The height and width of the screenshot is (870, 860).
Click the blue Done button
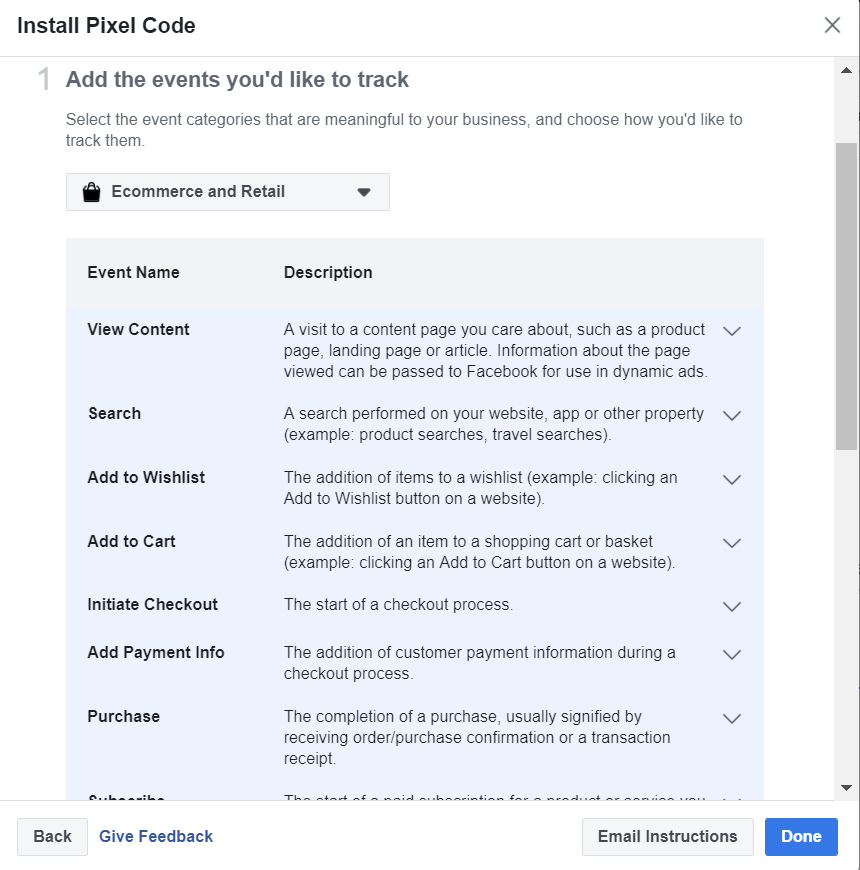(x=801, y=837)
